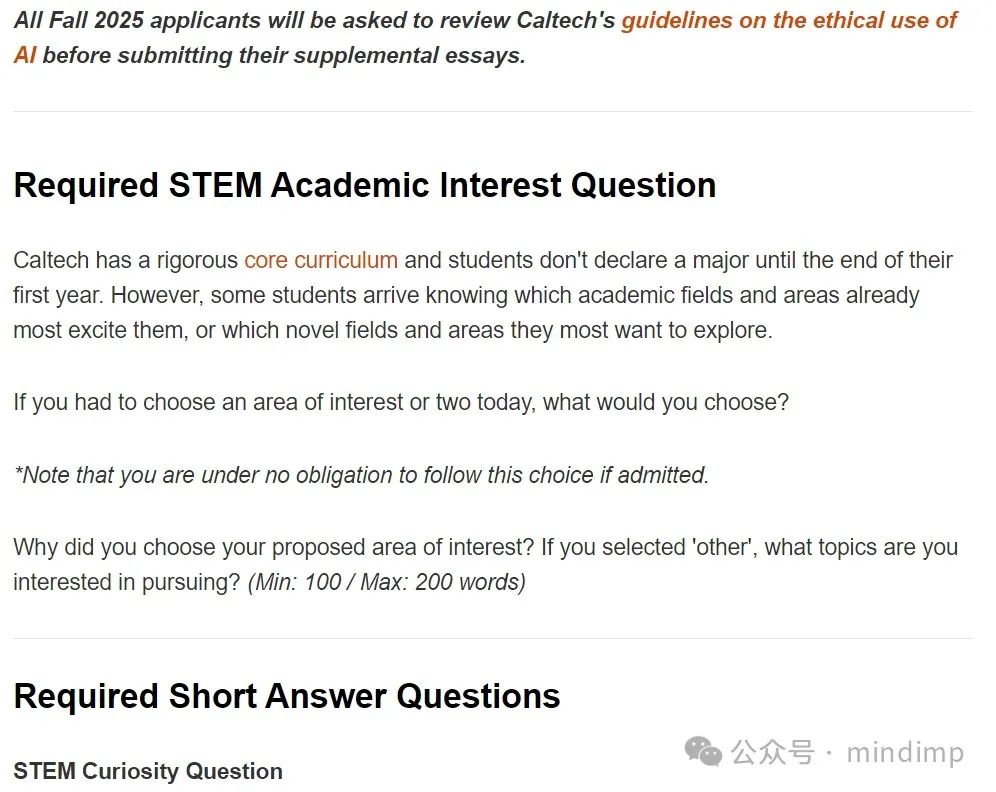
Task: Open the "guidelines on the ethical use of" link
Action: 788,20
